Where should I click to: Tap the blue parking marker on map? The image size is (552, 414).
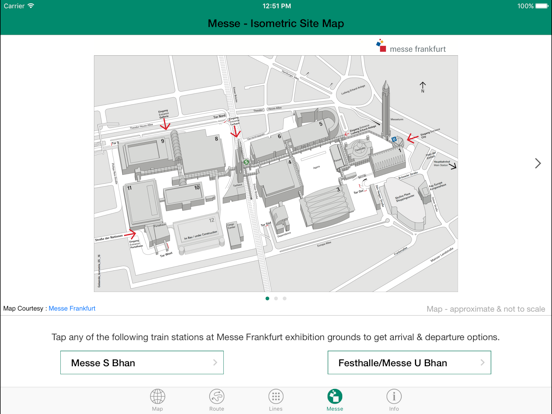coord(394,139)
